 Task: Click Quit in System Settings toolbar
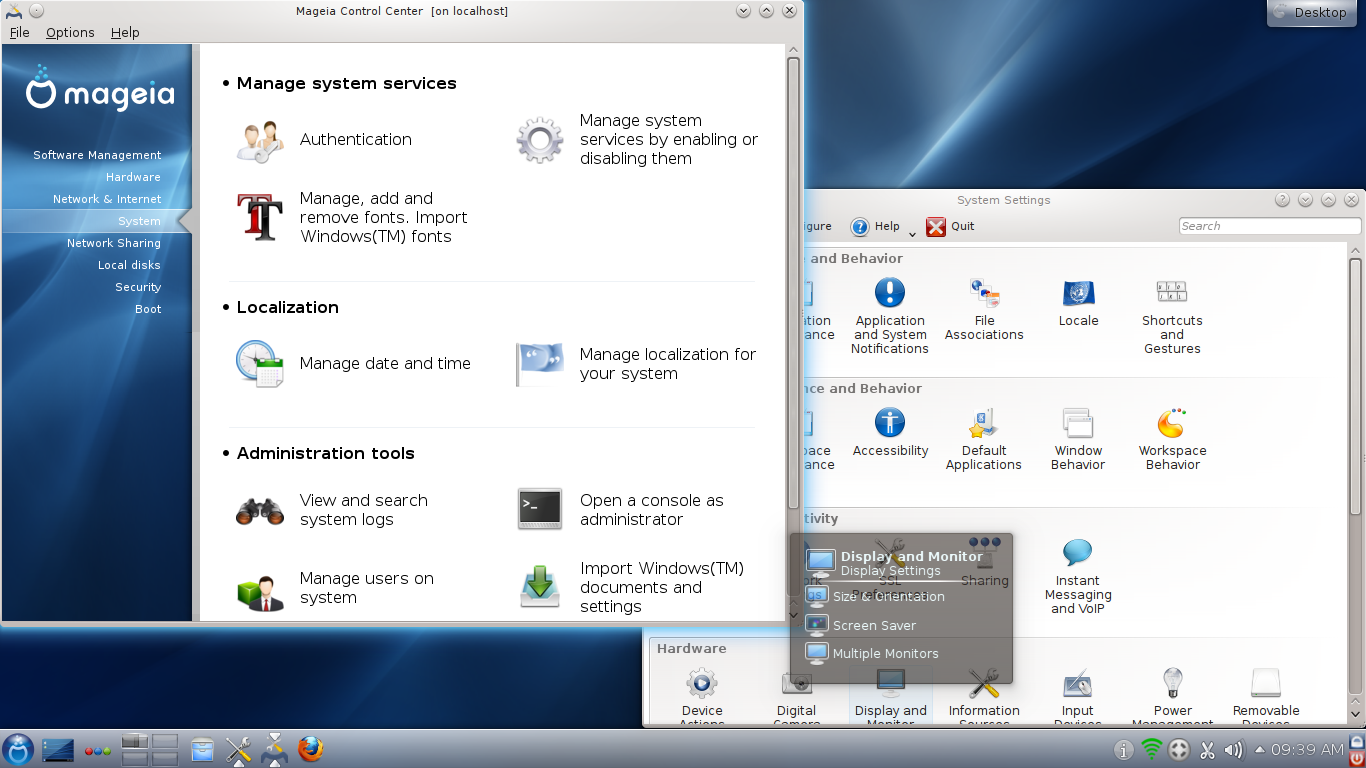coord(950,227)
